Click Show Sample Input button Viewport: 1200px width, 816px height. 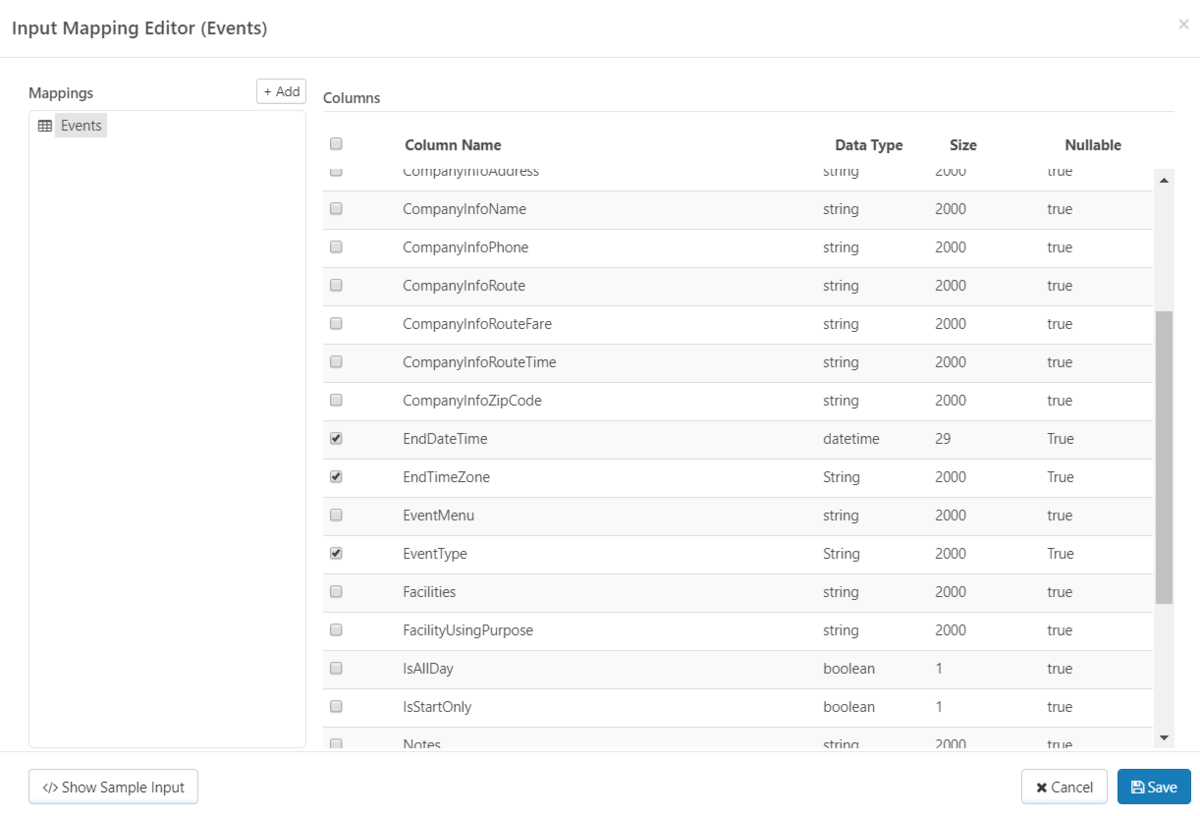(x=113, y=787)
